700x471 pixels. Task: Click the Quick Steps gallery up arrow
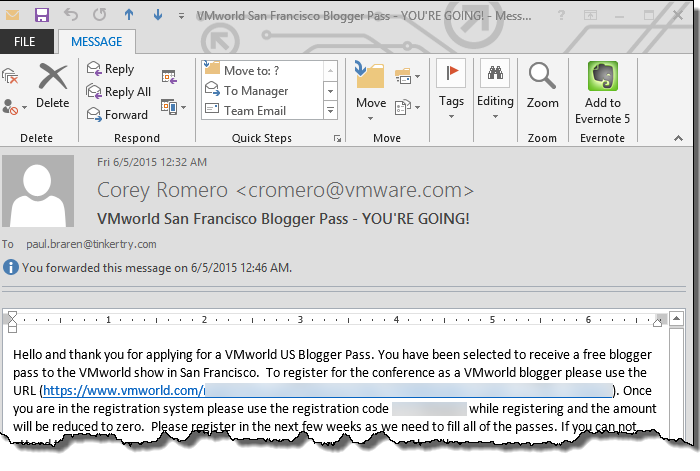330,71
